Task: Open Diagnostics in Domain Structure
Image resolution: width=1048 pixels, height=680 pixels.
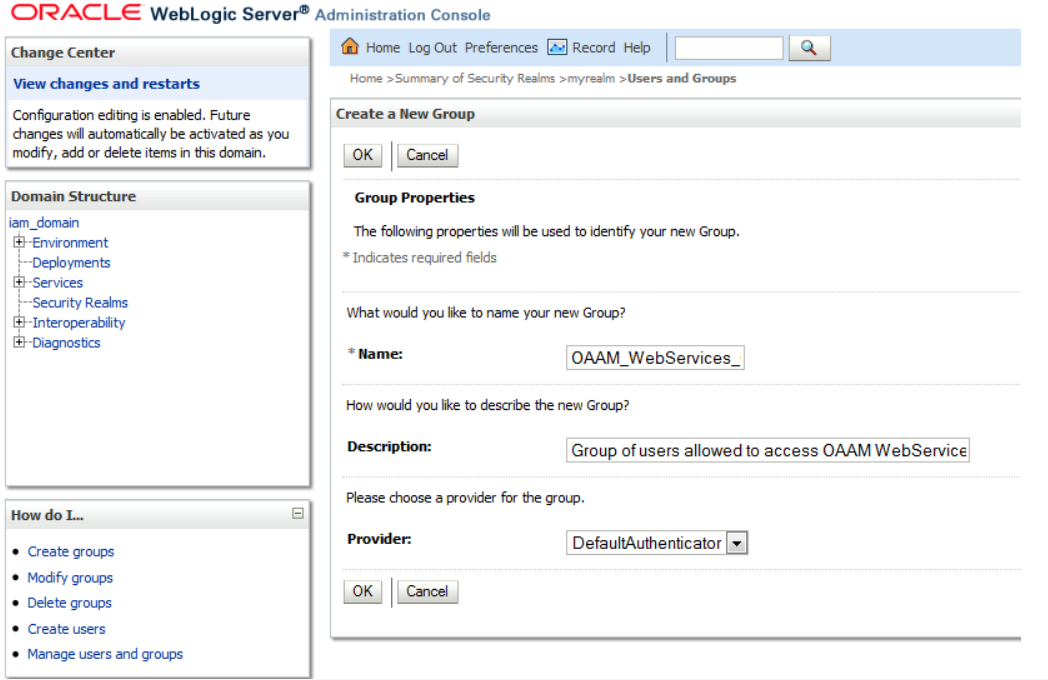Action: [66, 343]
